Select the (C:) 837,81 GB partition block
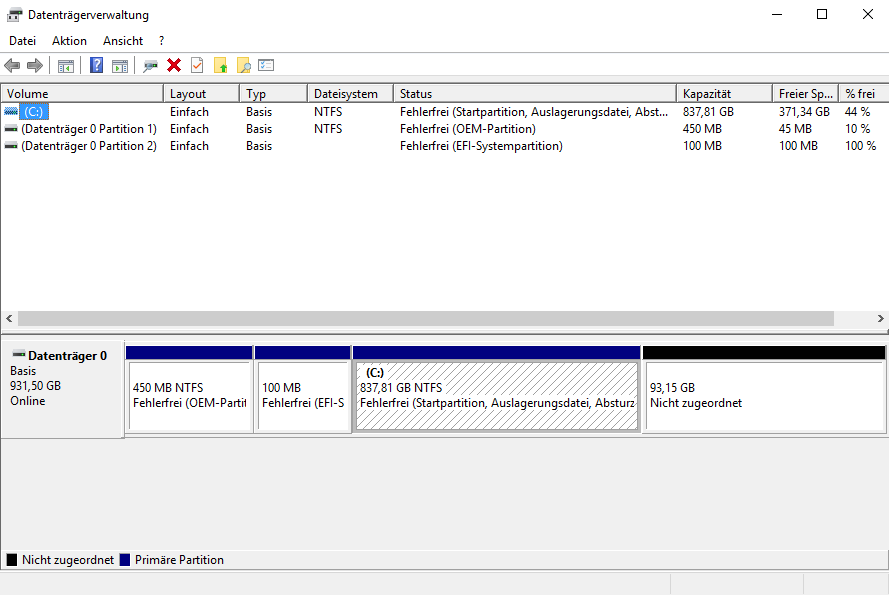The width and height of the screenshot is (889, 595). [497, 390]
